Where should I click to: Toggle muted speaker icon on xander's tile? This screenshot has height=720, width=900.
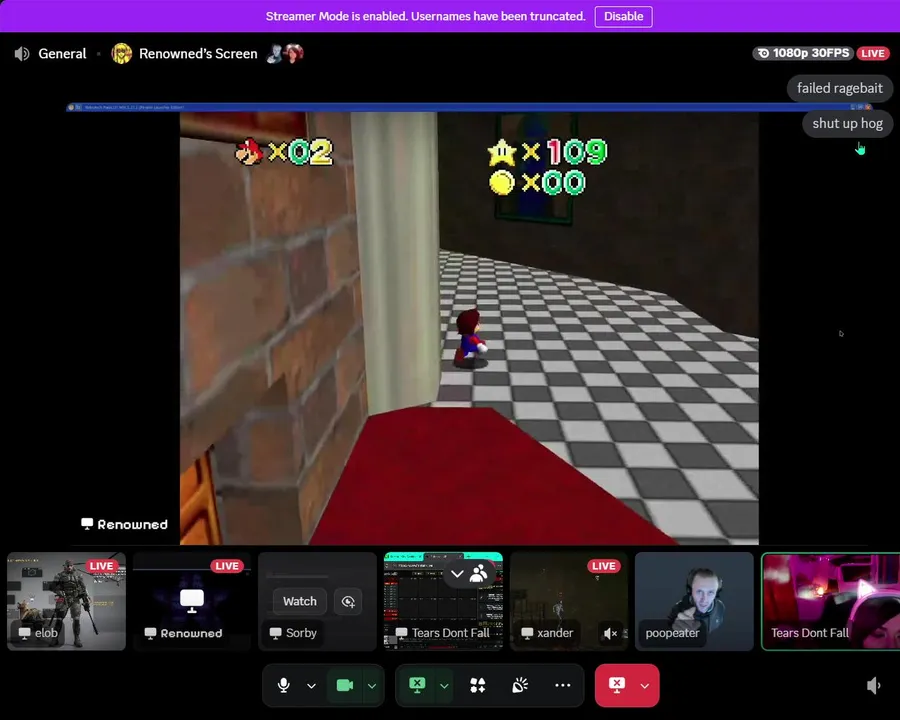[611, 633]
